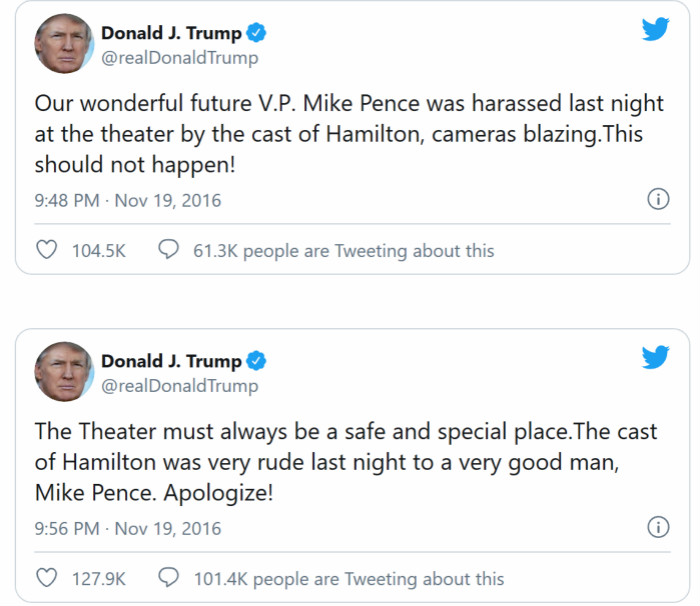The image size is (700, 606).
Task: Open profile photo in the first tweet
Action: 64,43
